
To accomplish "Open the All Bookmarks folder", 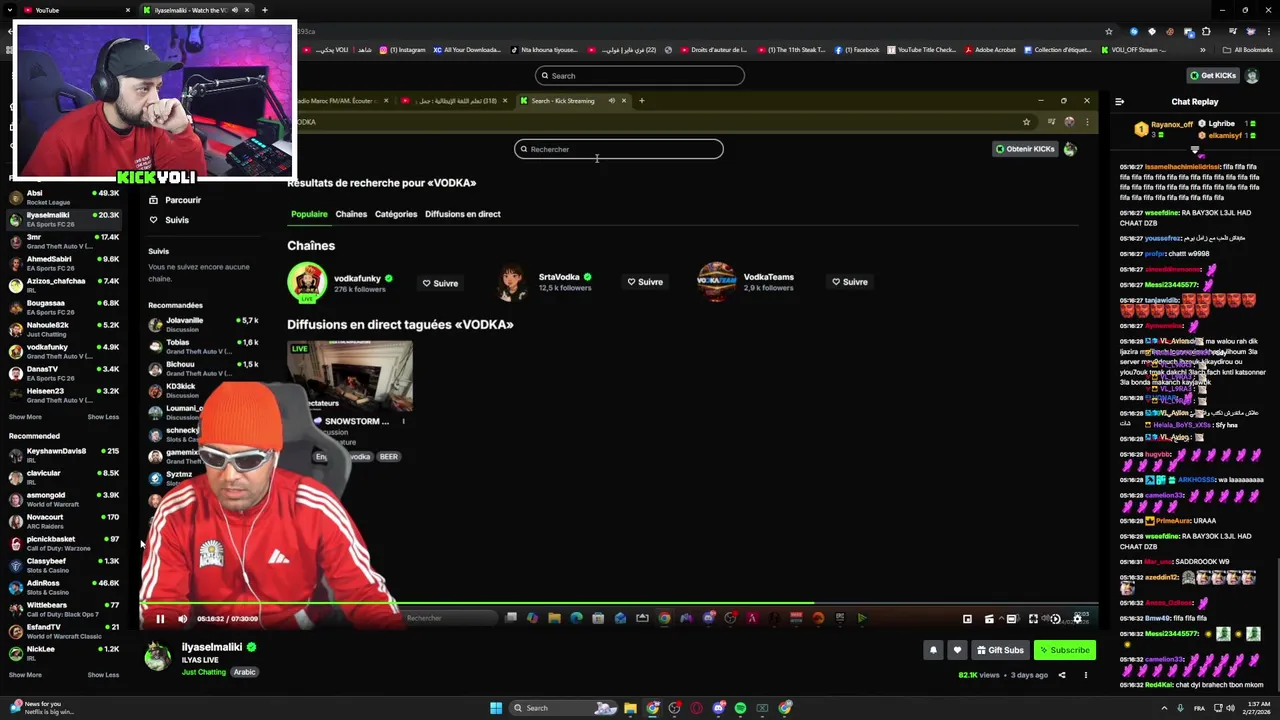I will click(x=1248, y=49).
